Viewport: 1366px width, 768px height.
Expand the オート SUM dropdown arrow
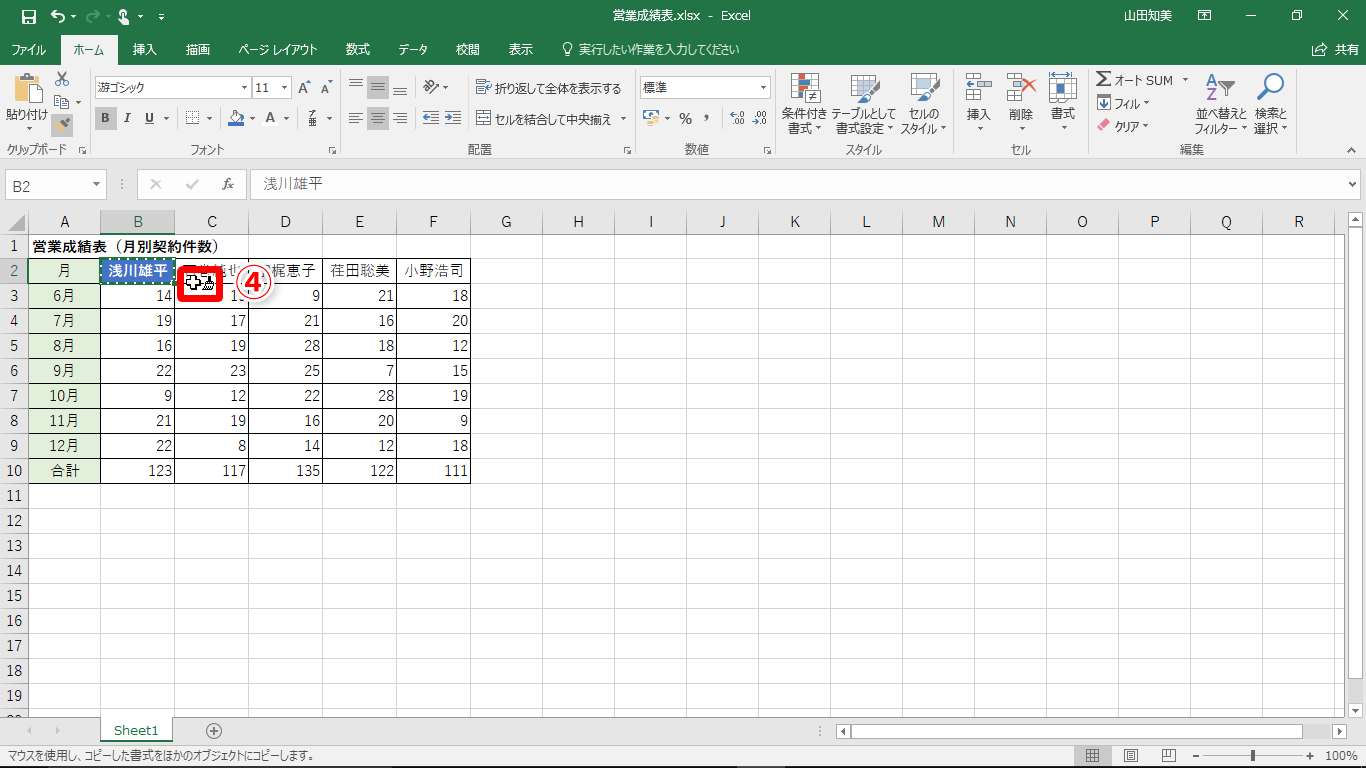point(1186,80)
